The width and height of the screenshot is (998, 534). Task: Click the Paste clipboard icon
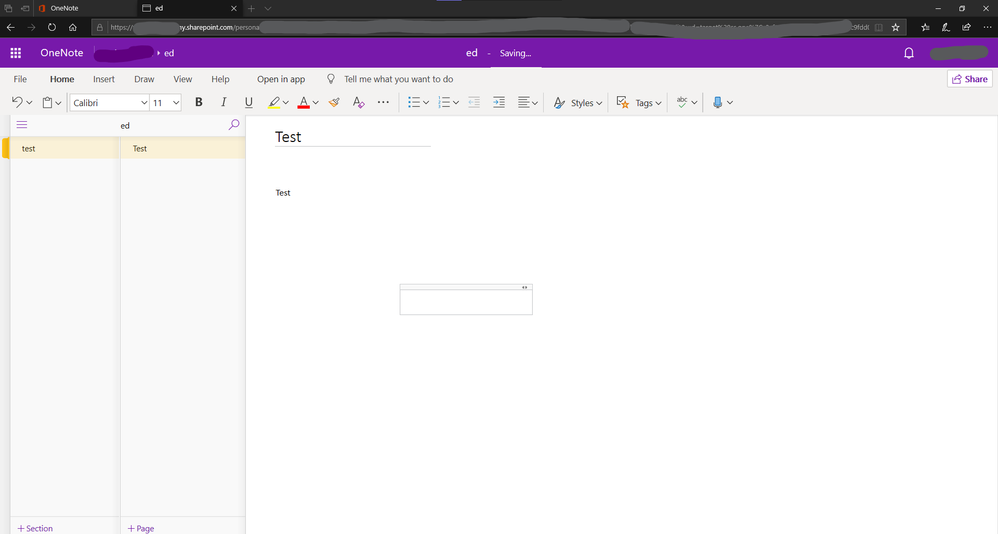tap(47, 102)
